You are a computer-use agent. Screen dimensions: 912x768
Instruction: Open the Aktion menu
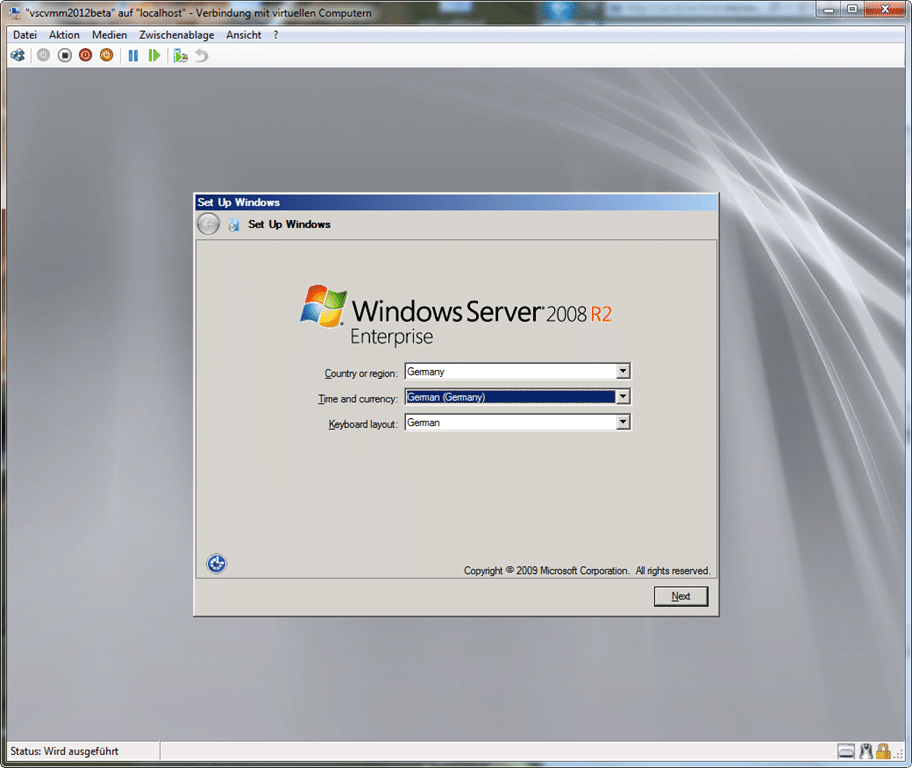click(x=64, y=35)
